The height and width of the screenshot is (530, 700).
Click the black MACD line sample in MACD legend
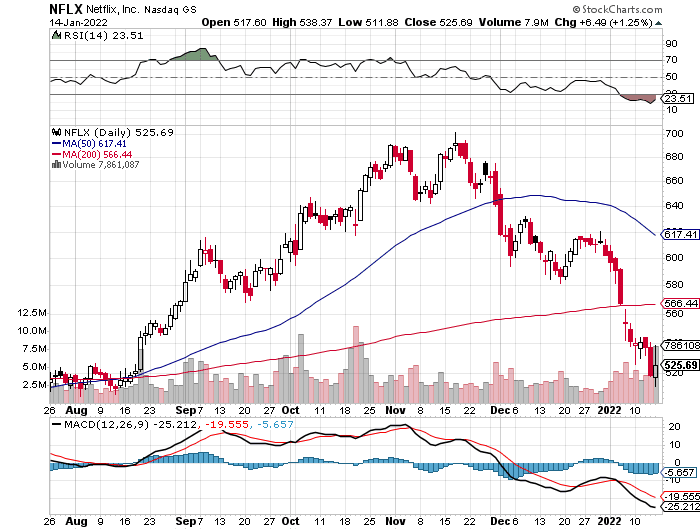coord(57,424)
